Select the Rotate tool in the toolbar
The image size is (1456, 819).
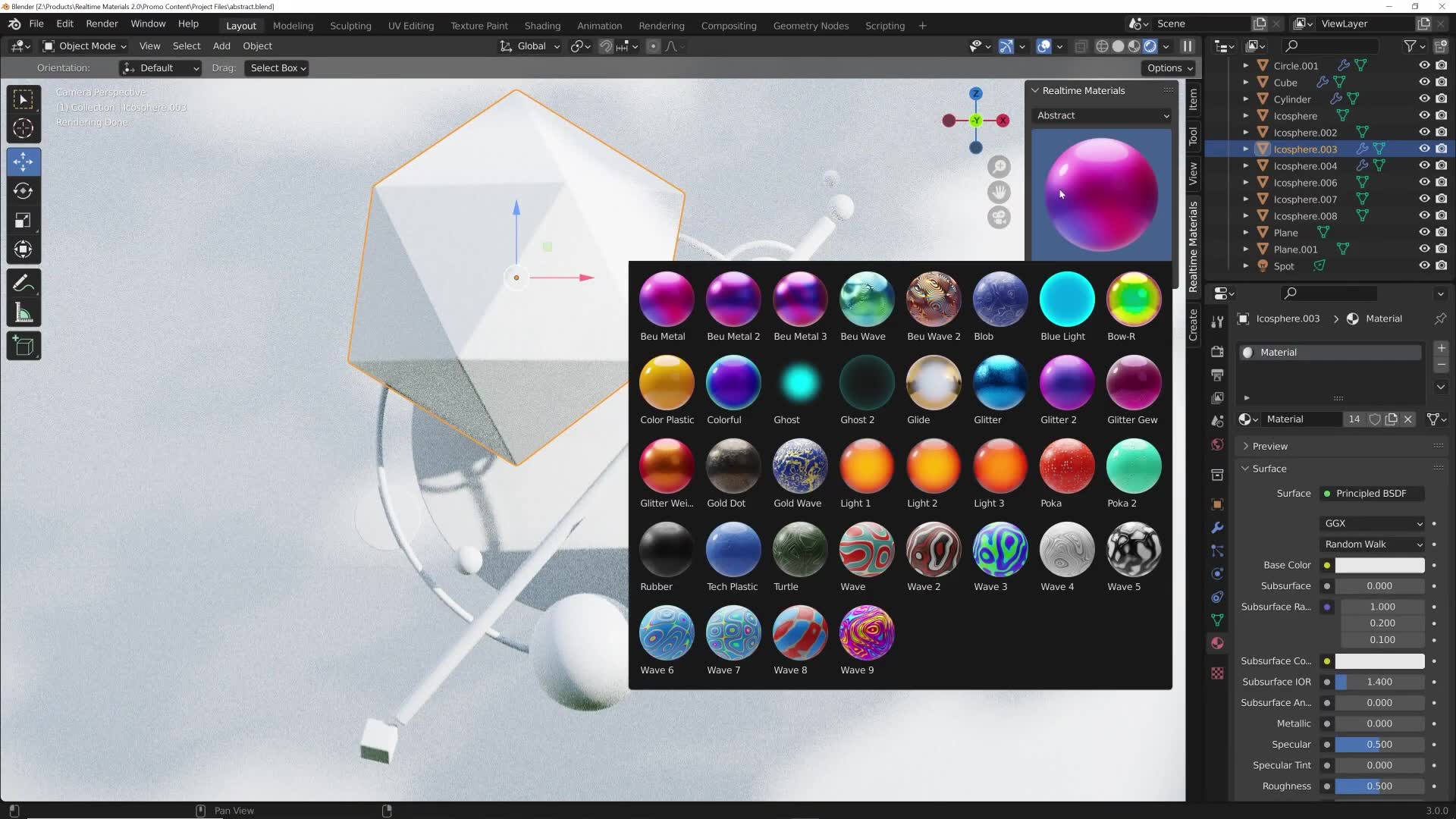click(24, 191)
